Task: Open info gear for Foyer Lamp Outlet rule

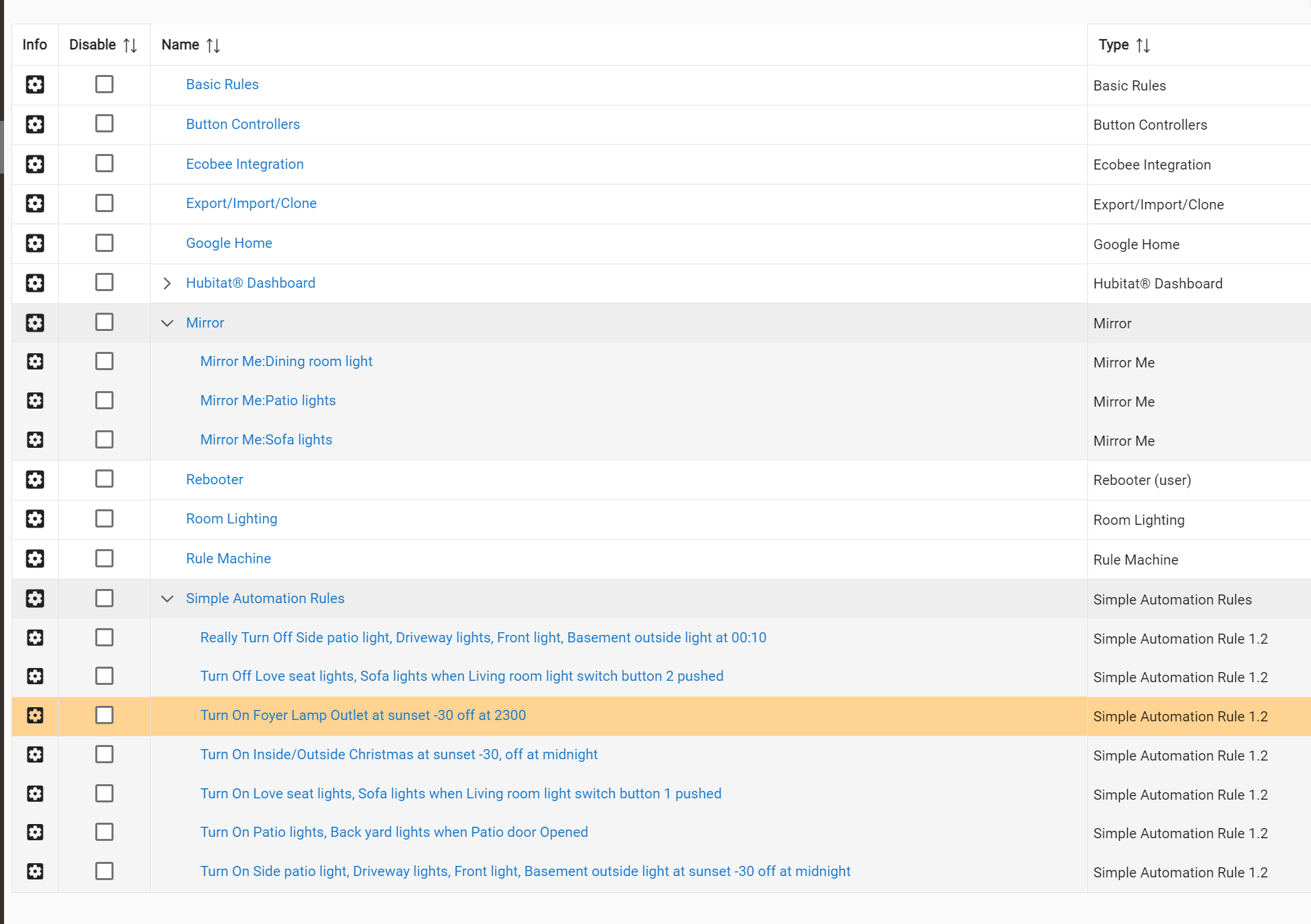Action: click(35, 715)
